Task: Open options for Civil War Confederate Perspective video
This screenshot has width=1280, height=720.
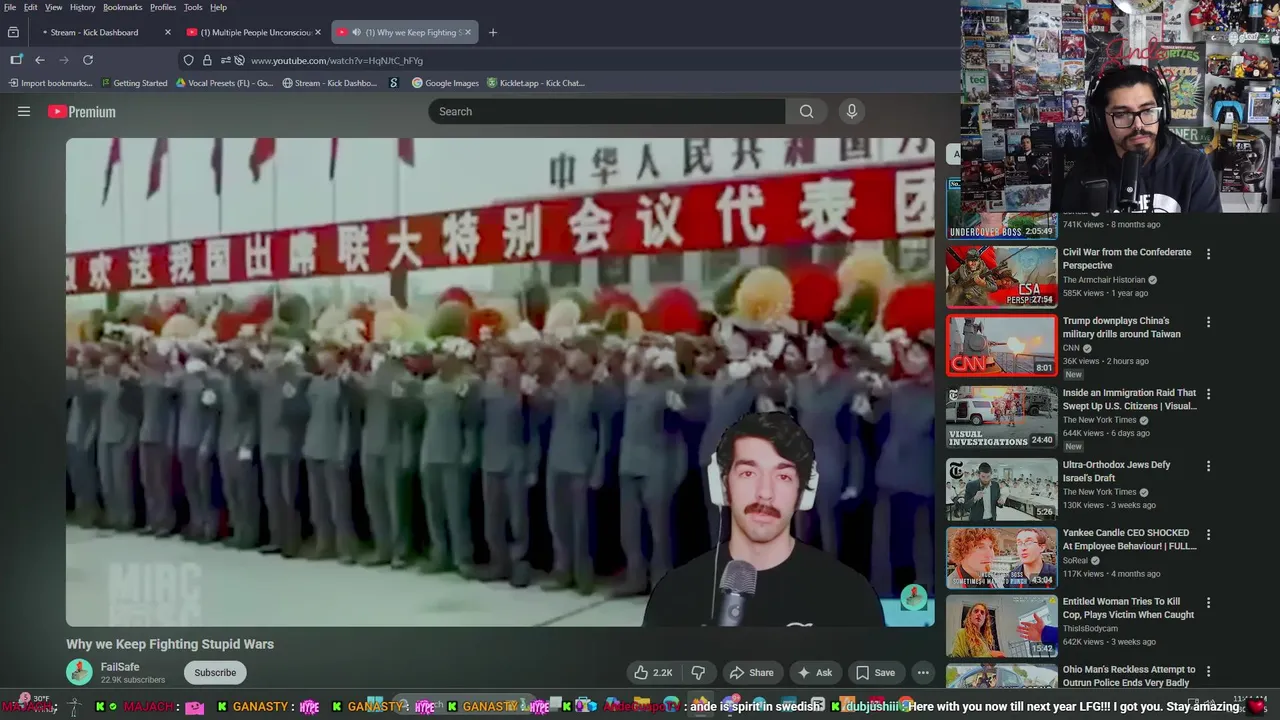Action: pos(1208,254)
